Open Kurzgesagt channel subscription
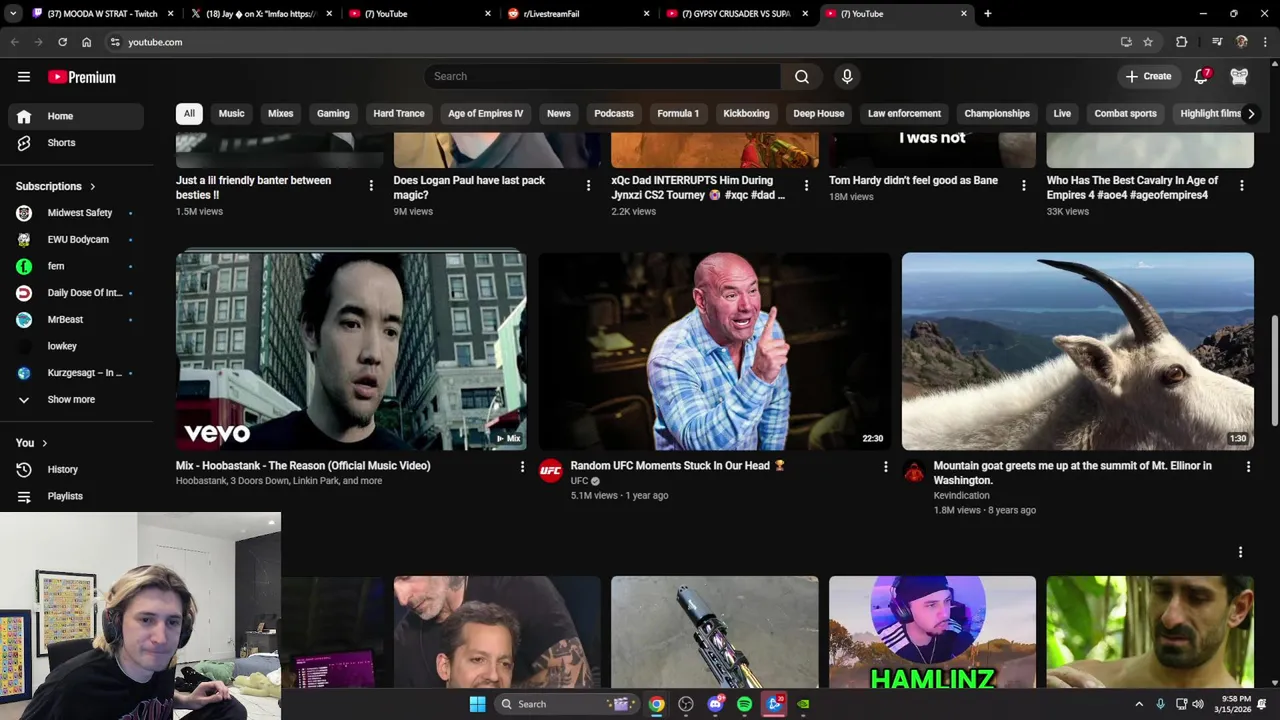Image resolution: width=1280 pixels, height=720 pixels. [76, 373]
